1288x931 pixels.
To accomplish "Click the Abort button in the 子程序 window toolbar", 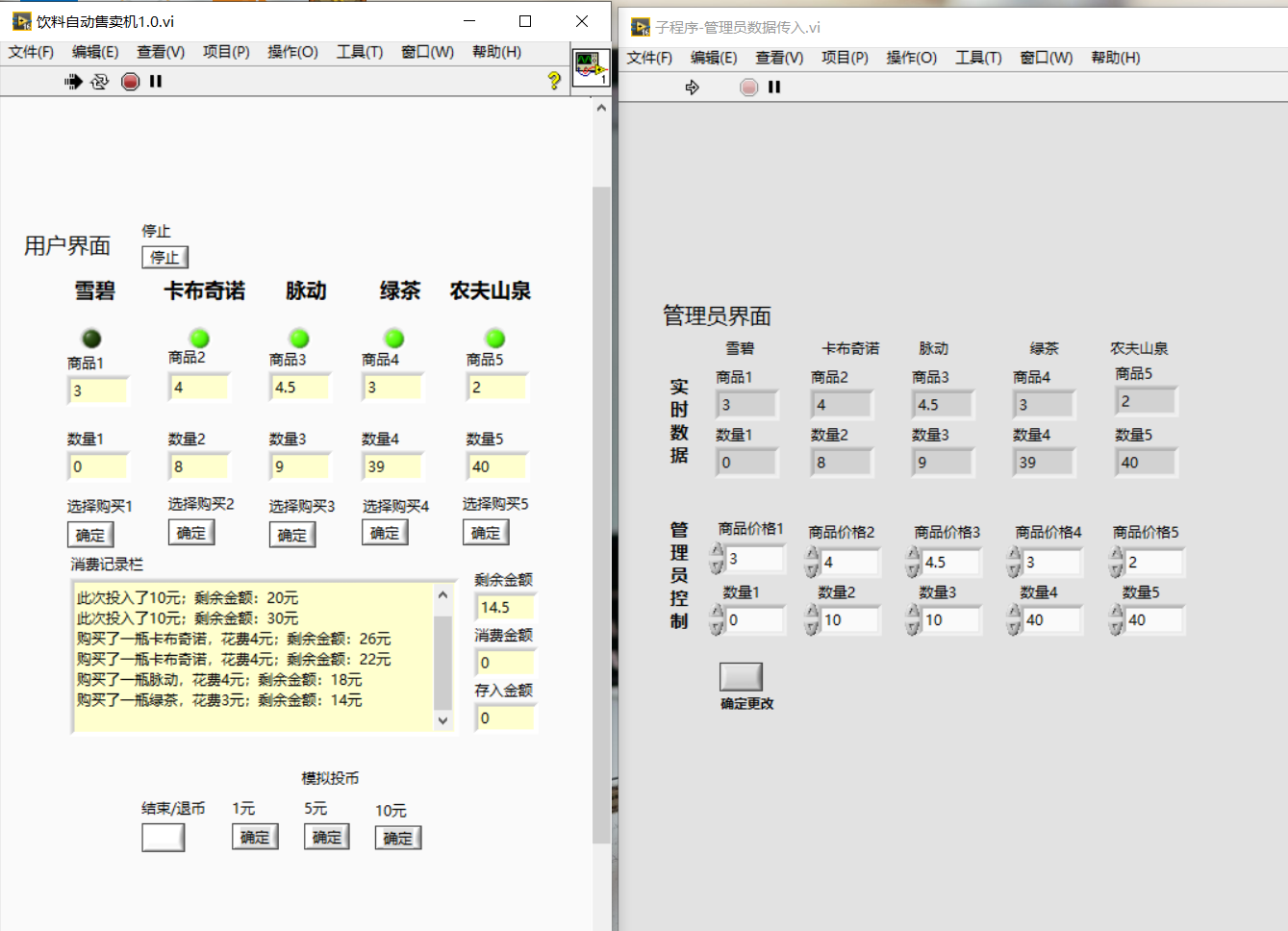I will 748,88.
